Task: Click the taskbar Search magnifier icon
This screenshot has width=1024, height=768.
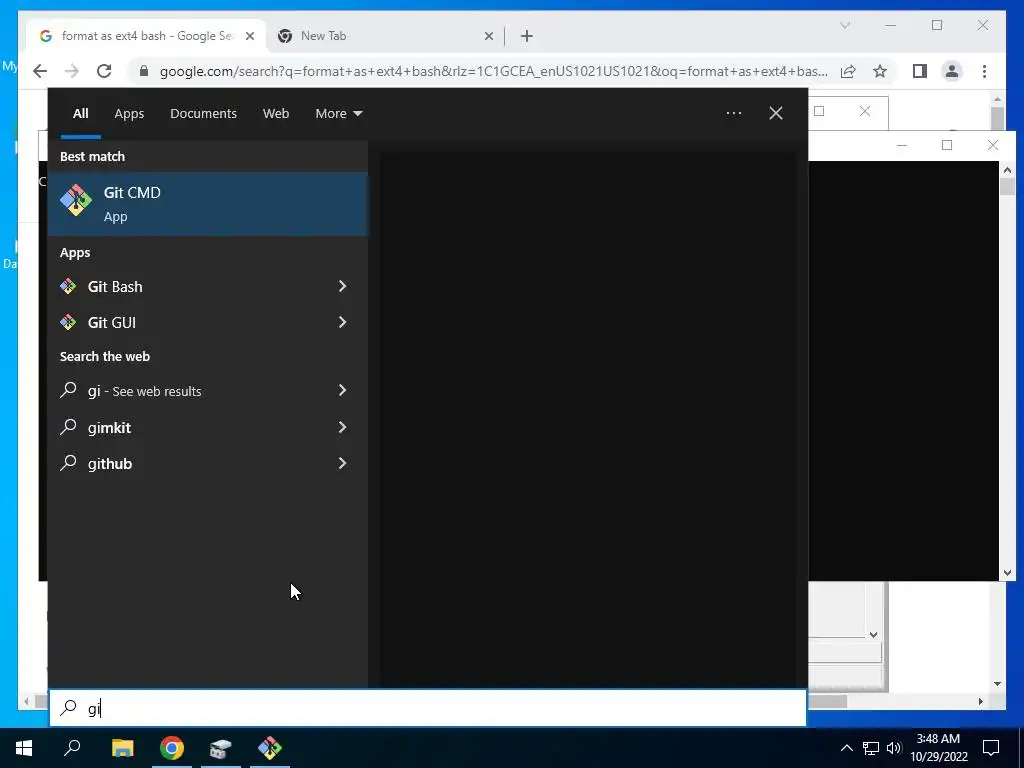Action: pos(72,748)
